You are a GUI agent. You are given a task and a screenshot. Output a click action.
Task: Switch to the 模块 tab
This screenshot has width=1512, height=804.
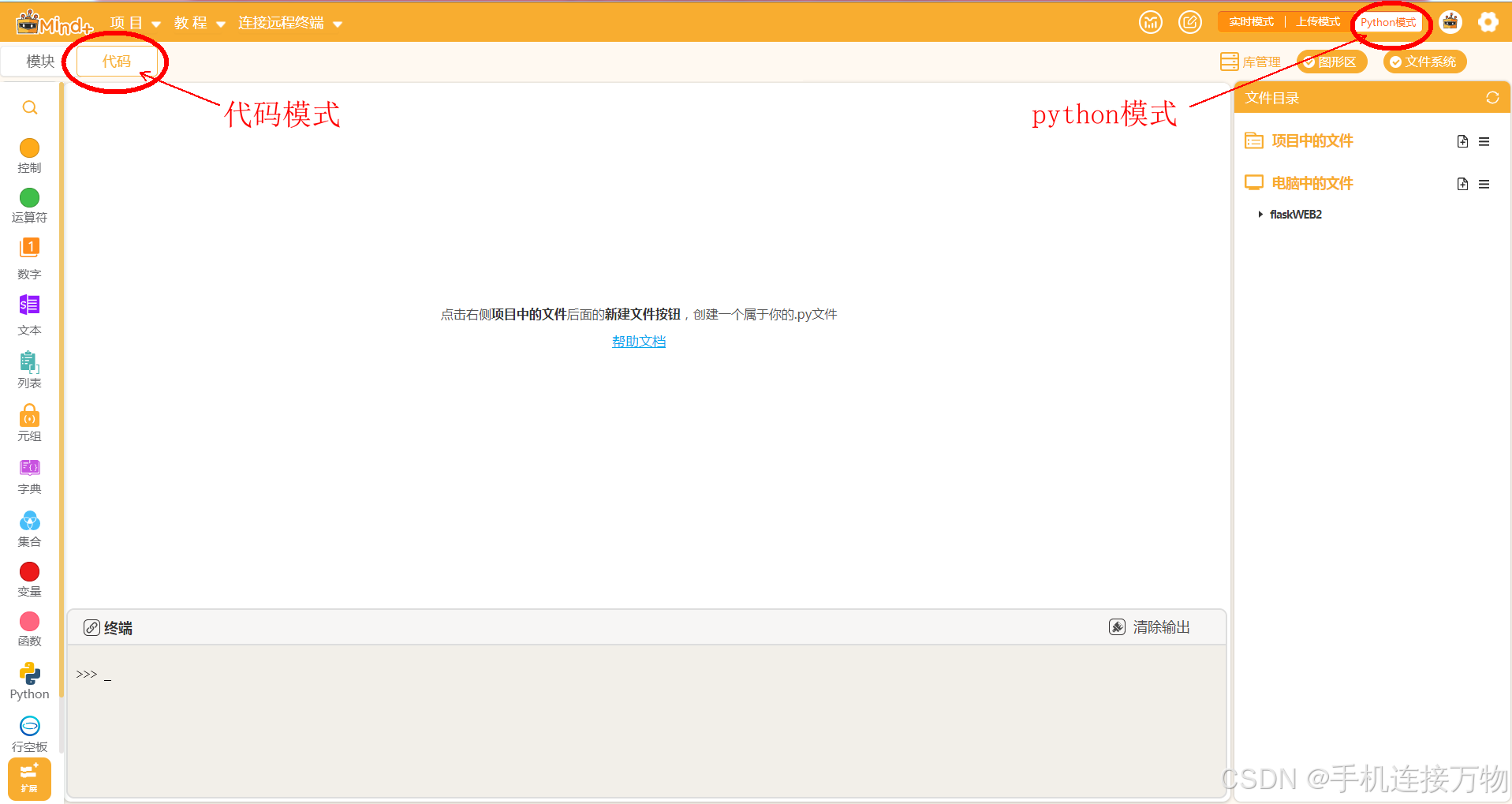(x=39, y=61)
